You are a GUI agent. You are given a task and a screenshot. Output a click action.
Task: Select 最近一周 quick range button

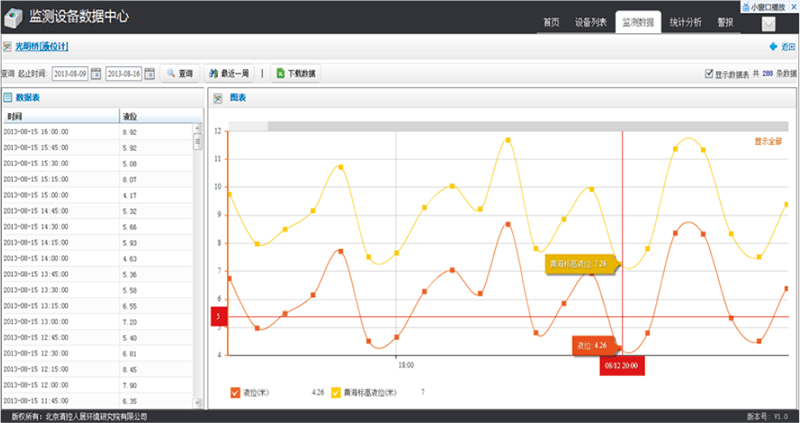coord(228,73)
